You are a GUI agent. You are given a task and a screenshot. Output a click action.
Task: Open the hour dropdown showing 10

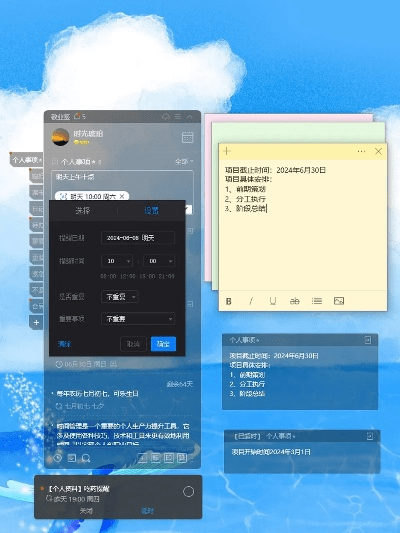click(x=117, y=261)
